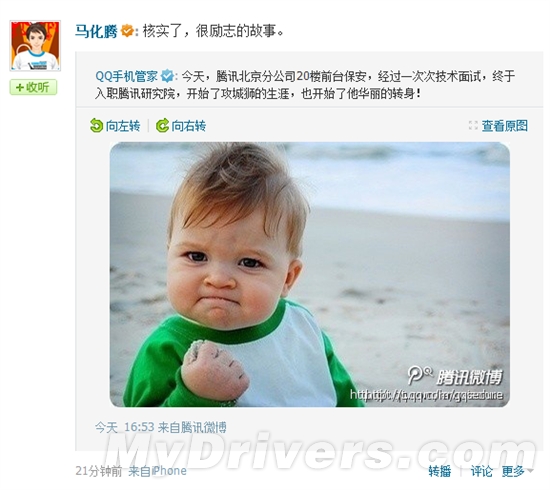The image size is (550, 490).
Task: Click the green plus icon on 收听
Action: (20, 87)
